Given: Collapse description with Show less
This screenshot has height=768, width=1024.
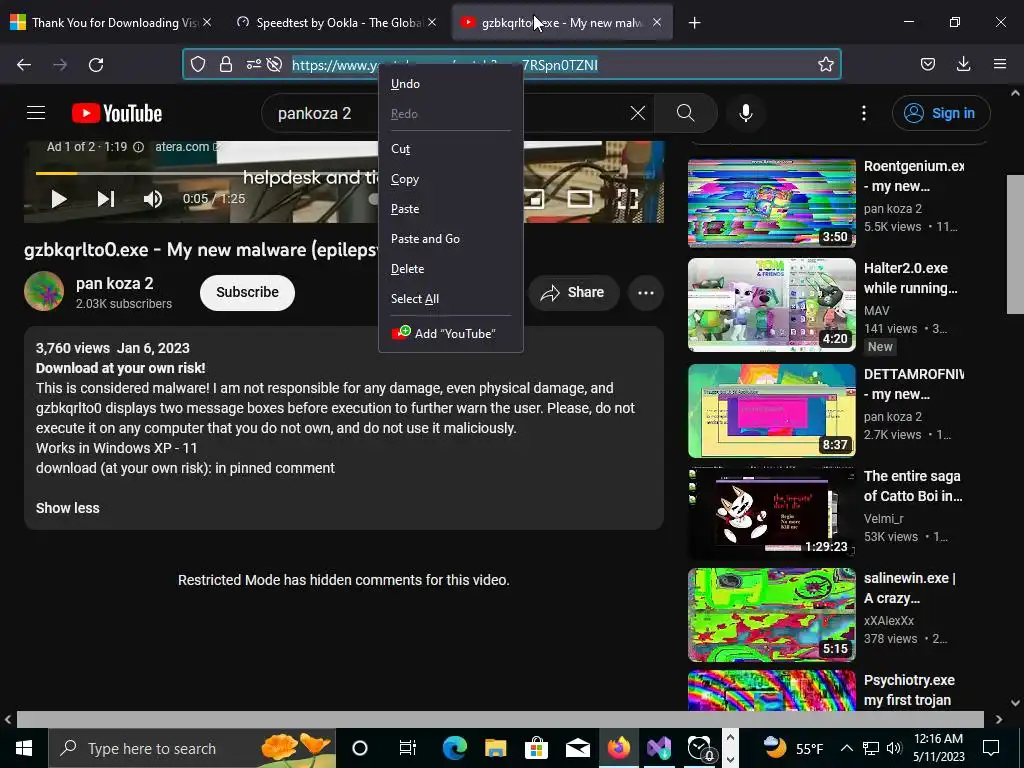Looking at the screenshot, I should [67, 508].
